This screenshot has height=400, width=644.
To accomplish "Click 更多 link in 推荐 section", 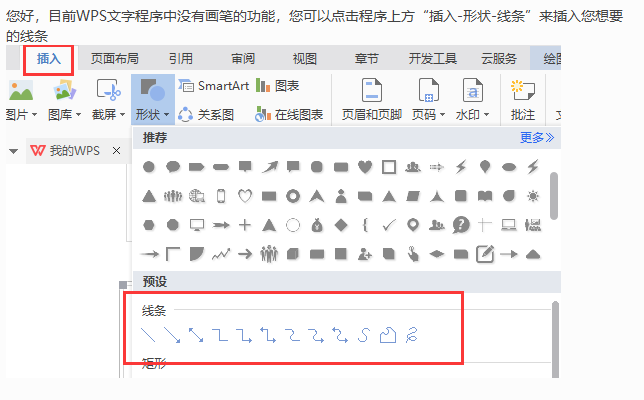I will click(x=537, y=138).
